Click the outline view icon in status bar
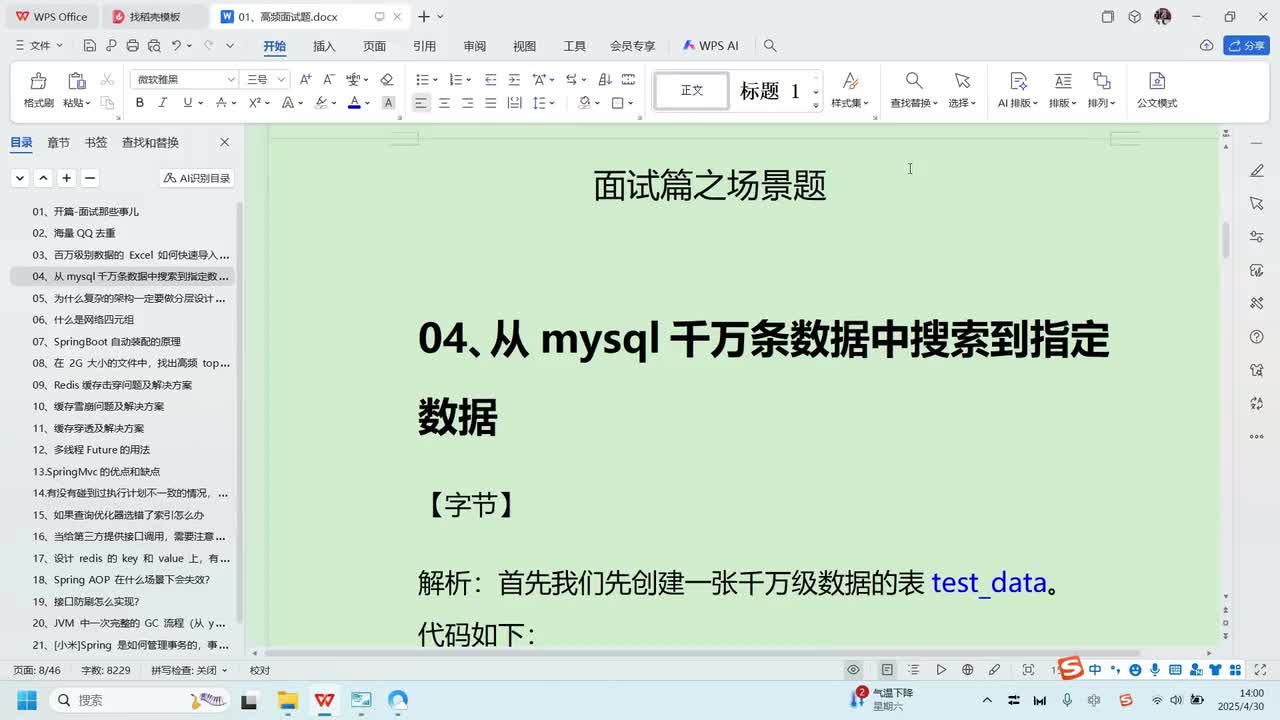The image size is (1280, 720). pos(914,670)
